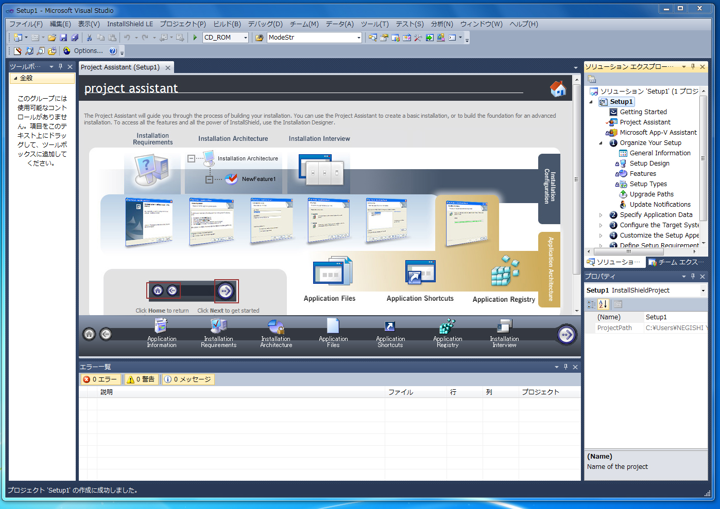Expand Configure the Target System node
The width and height of the screenshot is (720, 509).
601,225
